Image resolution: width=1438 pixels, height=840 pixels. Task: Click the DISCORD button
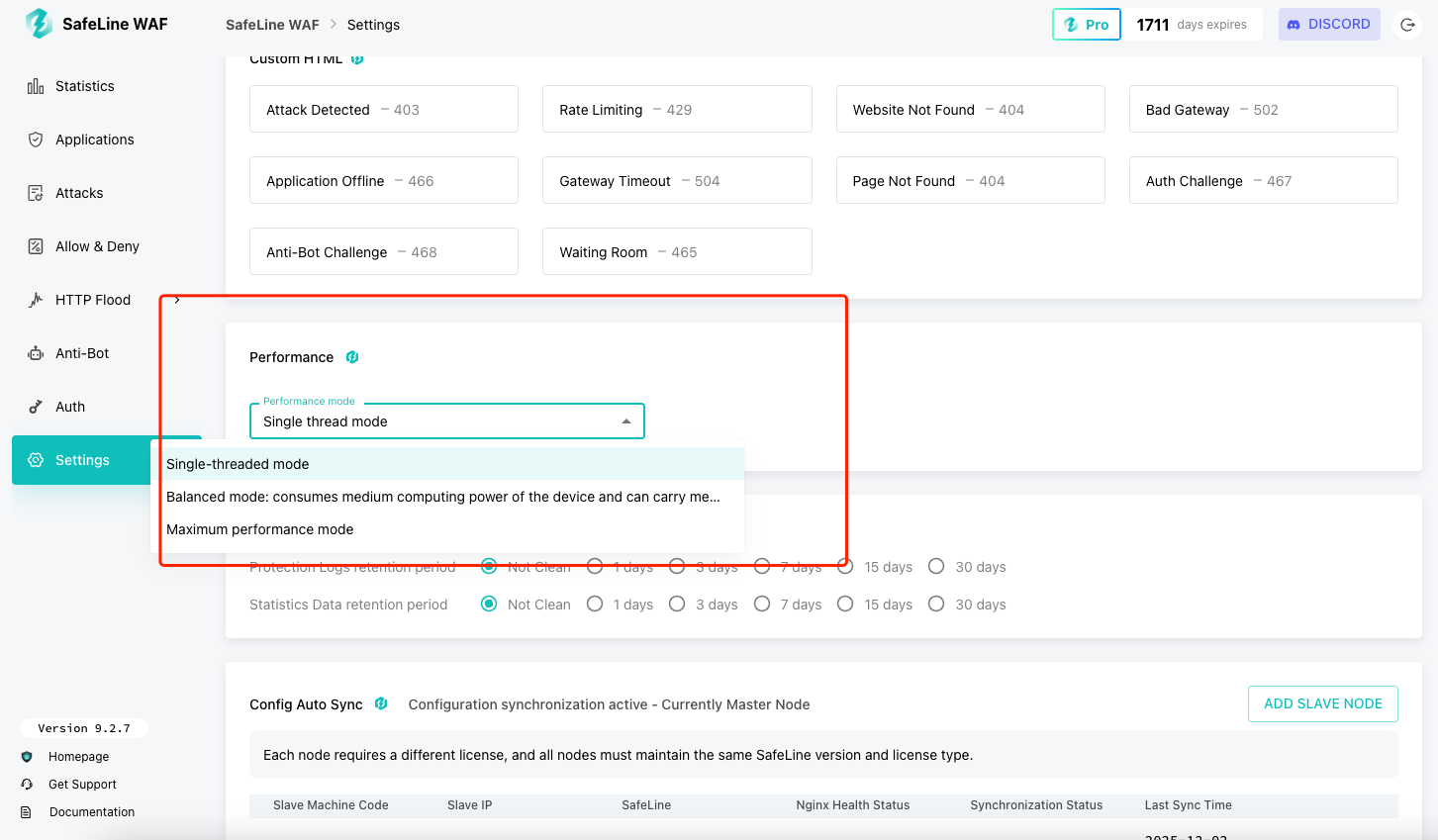(1328, 25)
